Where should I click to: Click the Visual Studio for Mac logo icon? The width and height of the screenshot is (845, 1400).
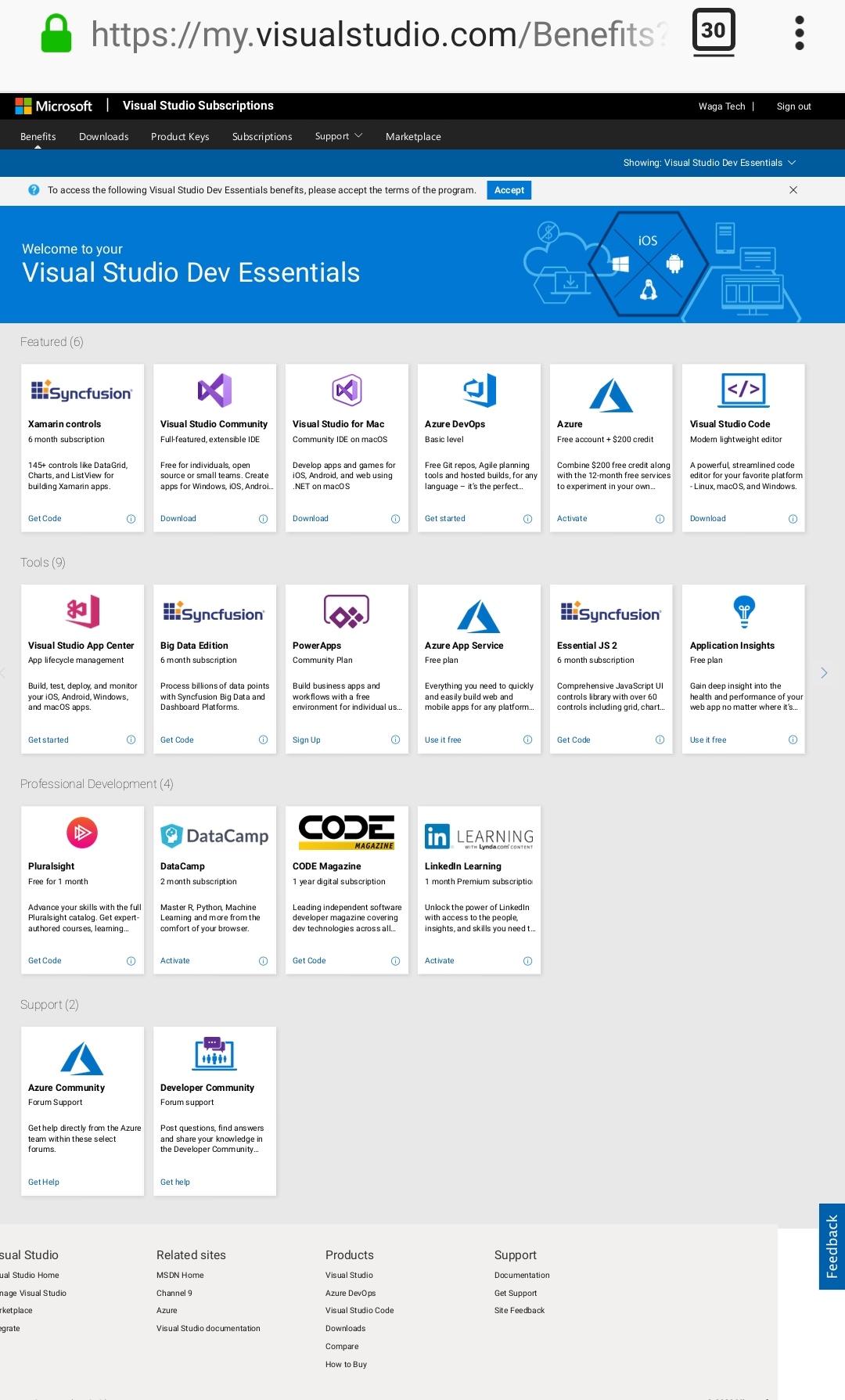point(347,390)
